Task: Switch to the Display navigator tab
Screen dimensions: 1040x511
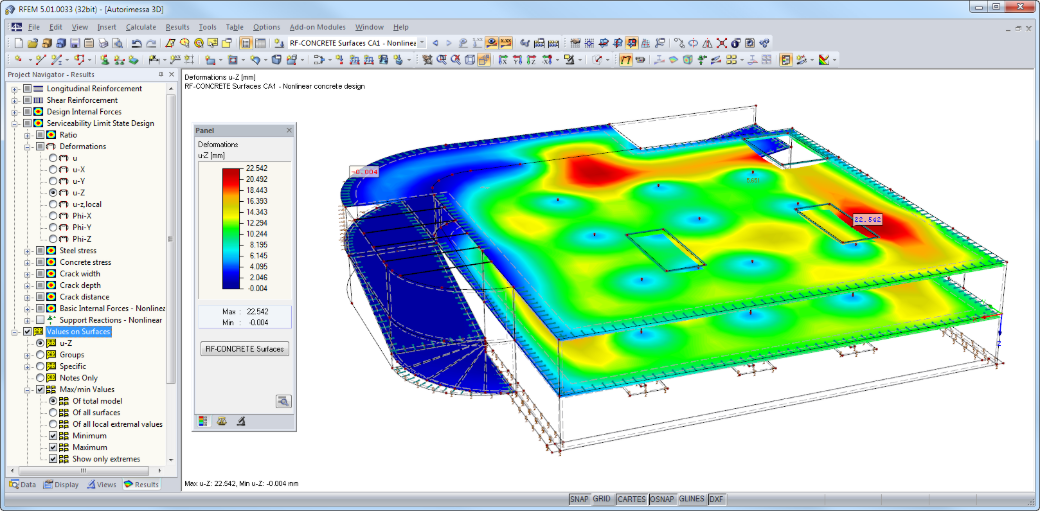Action: coord(62,484)
